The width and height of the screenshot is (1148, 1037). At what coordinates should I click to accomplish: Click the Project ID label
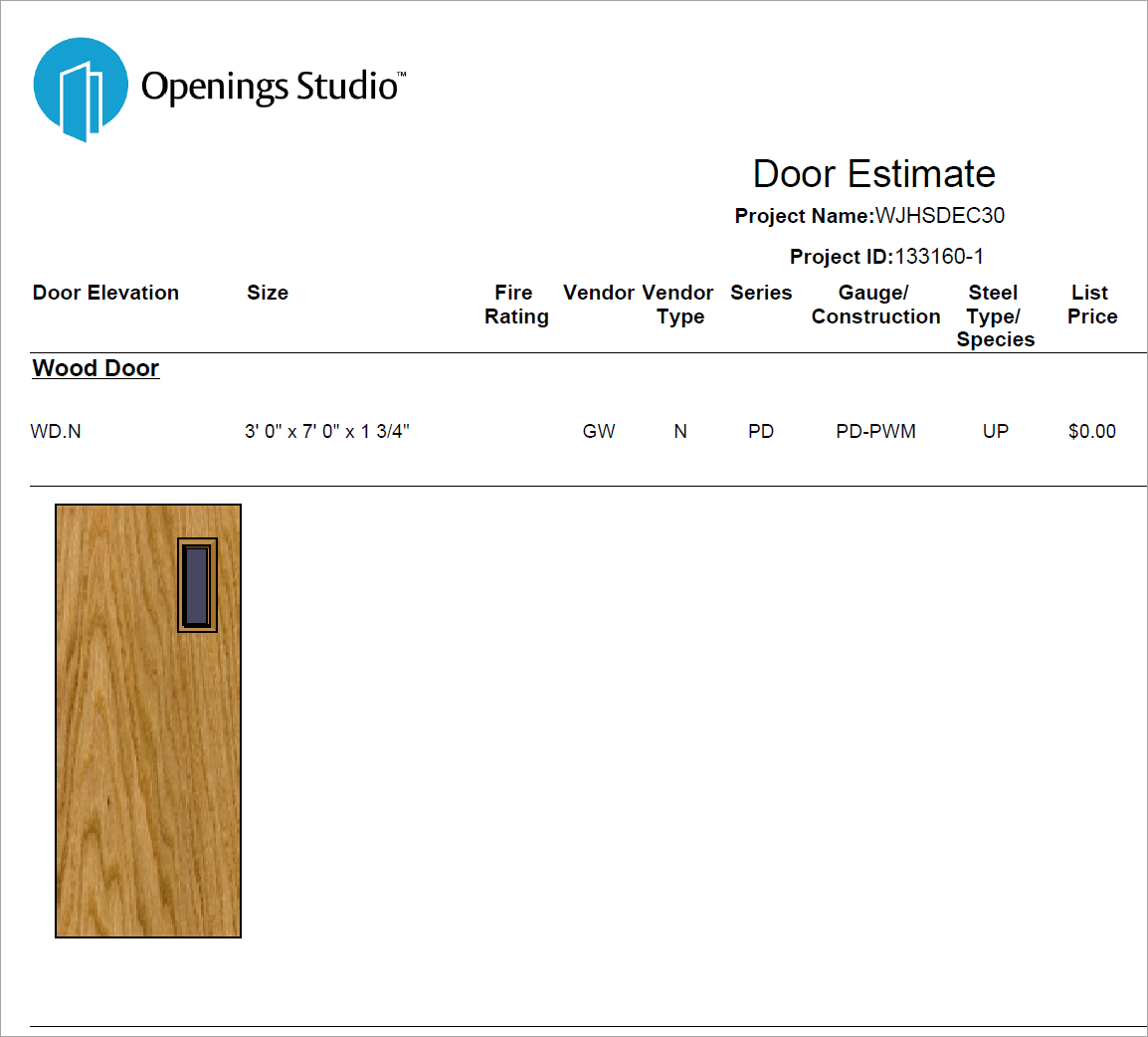coord(842,257)
